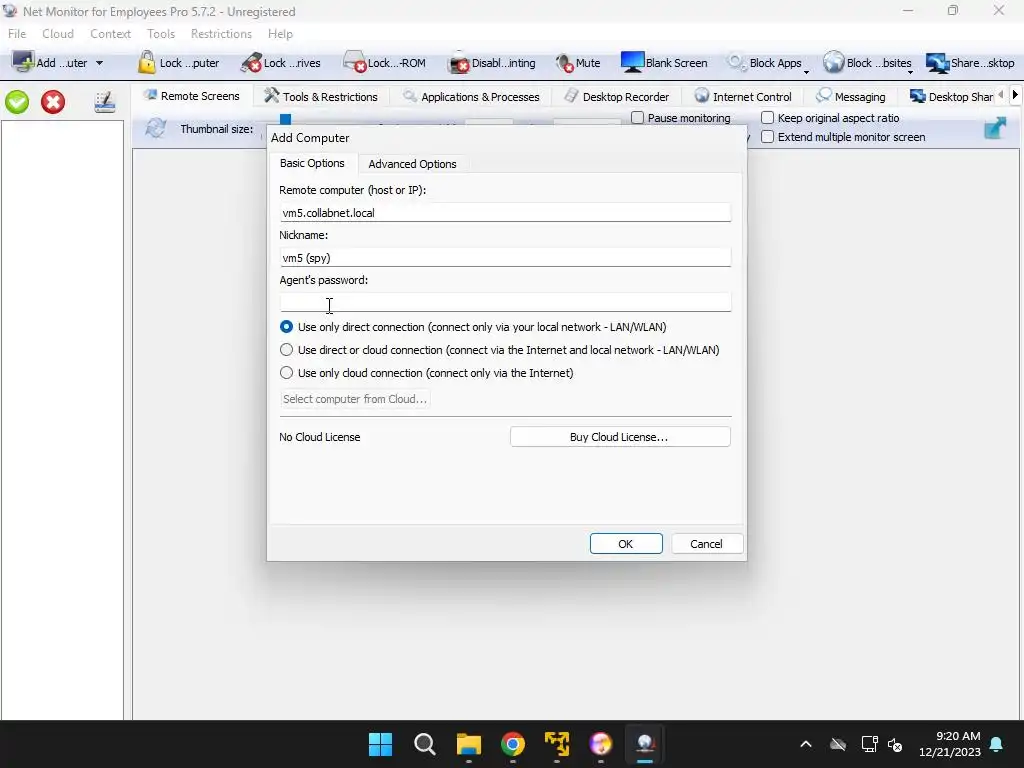Click the Lock Drives toolbar icon
This screenshot has height=768, width=1024.
pyautogui.click(x=251, y=63)
